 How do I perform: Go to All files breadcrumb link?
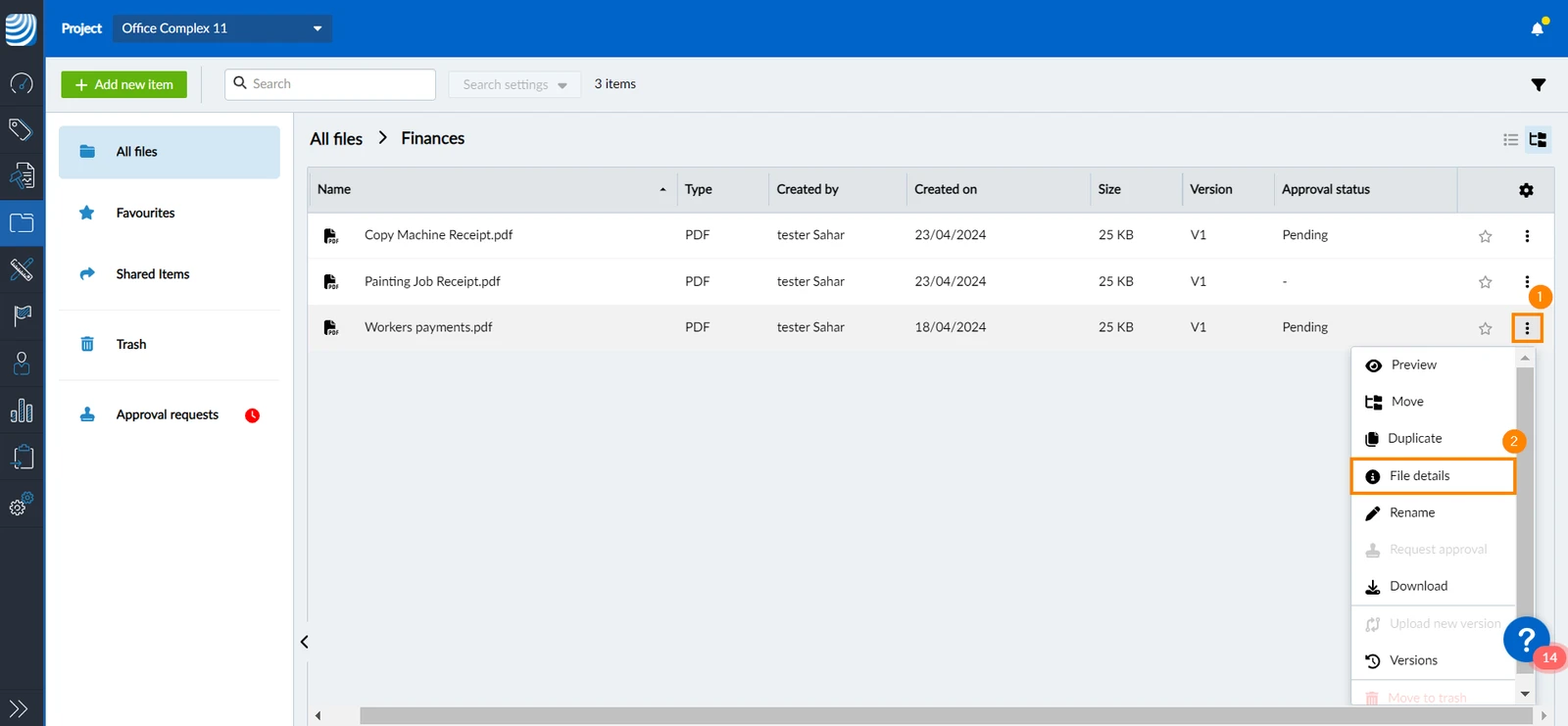336,139
